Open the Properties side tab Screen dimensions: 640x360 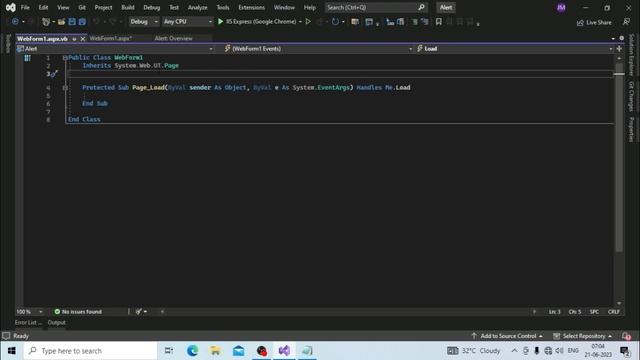coord(631,129)
